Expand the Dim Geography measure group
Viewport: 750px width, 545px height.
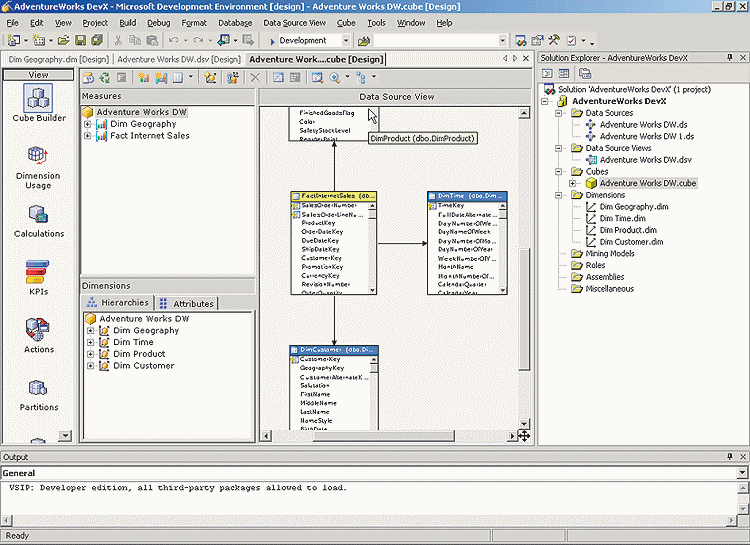[88, 124]
